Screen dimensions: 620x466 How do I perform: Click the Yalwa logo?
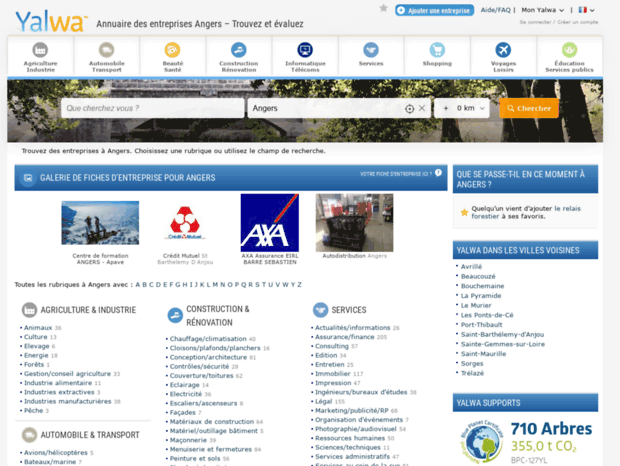point(51,22)
